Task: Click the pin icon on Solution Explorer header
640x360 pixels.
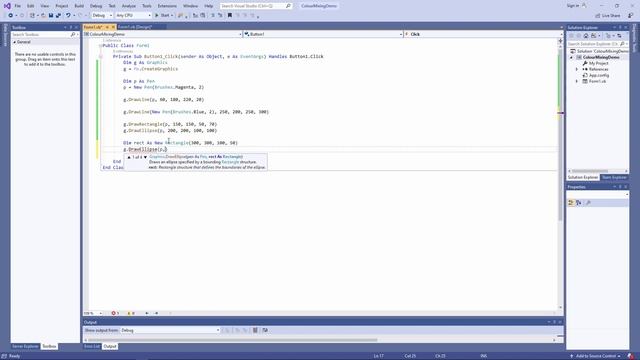Action: (x=620, y=27)
